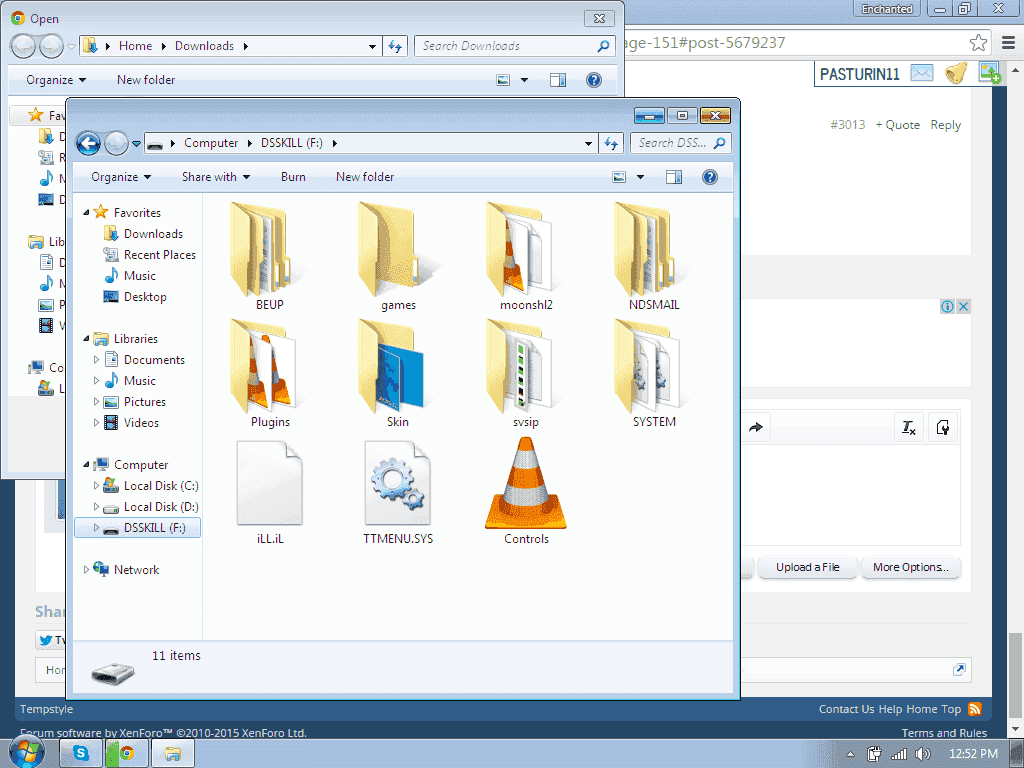Open Chrome from the taskbar
The width and height of the screenshot is (1024, 768).
(x=126, y=753)
